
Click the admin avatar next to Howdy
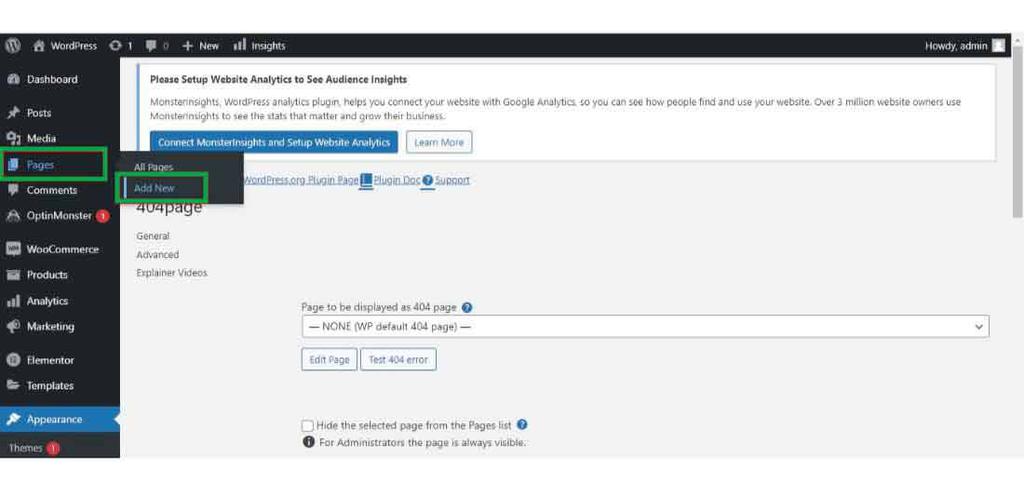pos(998,46)
